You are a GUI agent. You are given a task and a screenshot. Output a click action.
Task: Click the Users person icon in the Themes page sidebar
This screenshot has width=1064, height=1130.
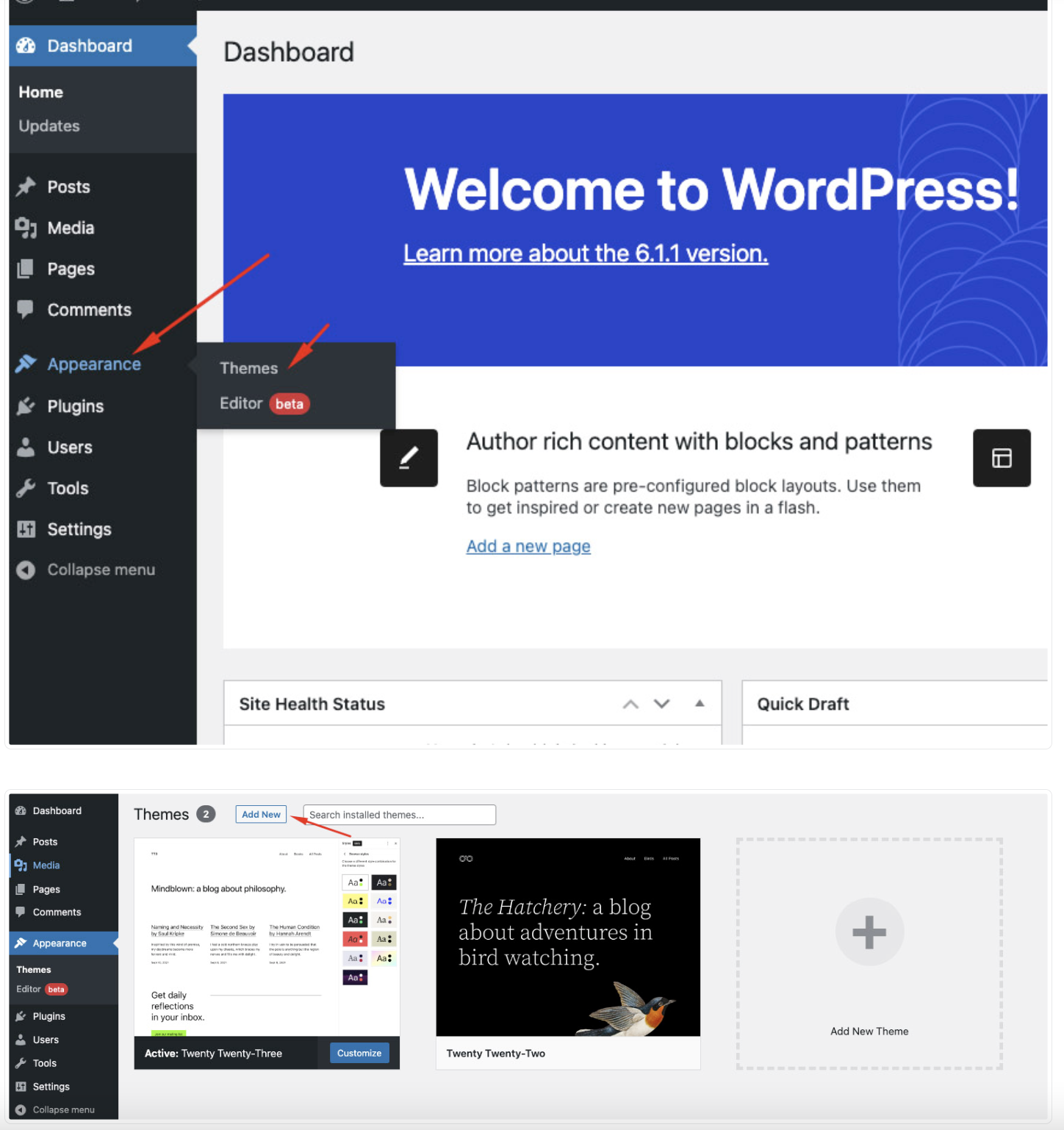click(x=21, y=1040)
